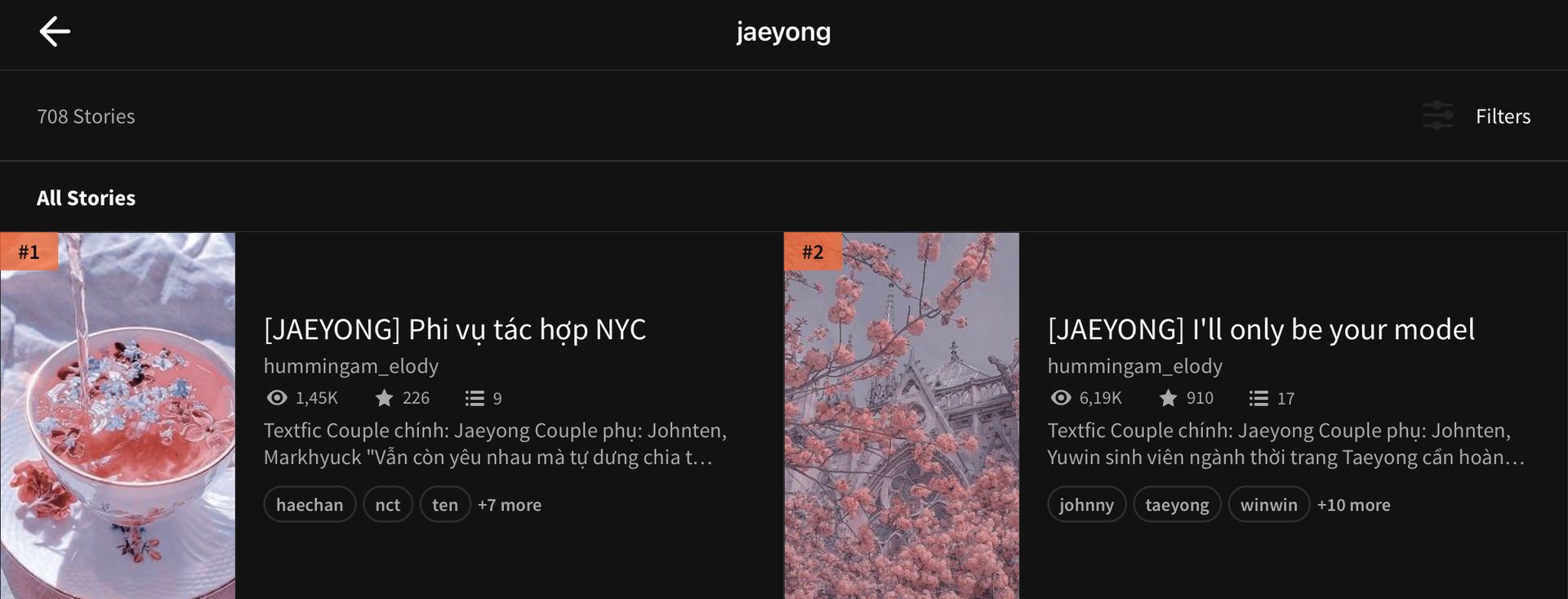
Task: Select the nct tag chip
Action: (388, 505)
